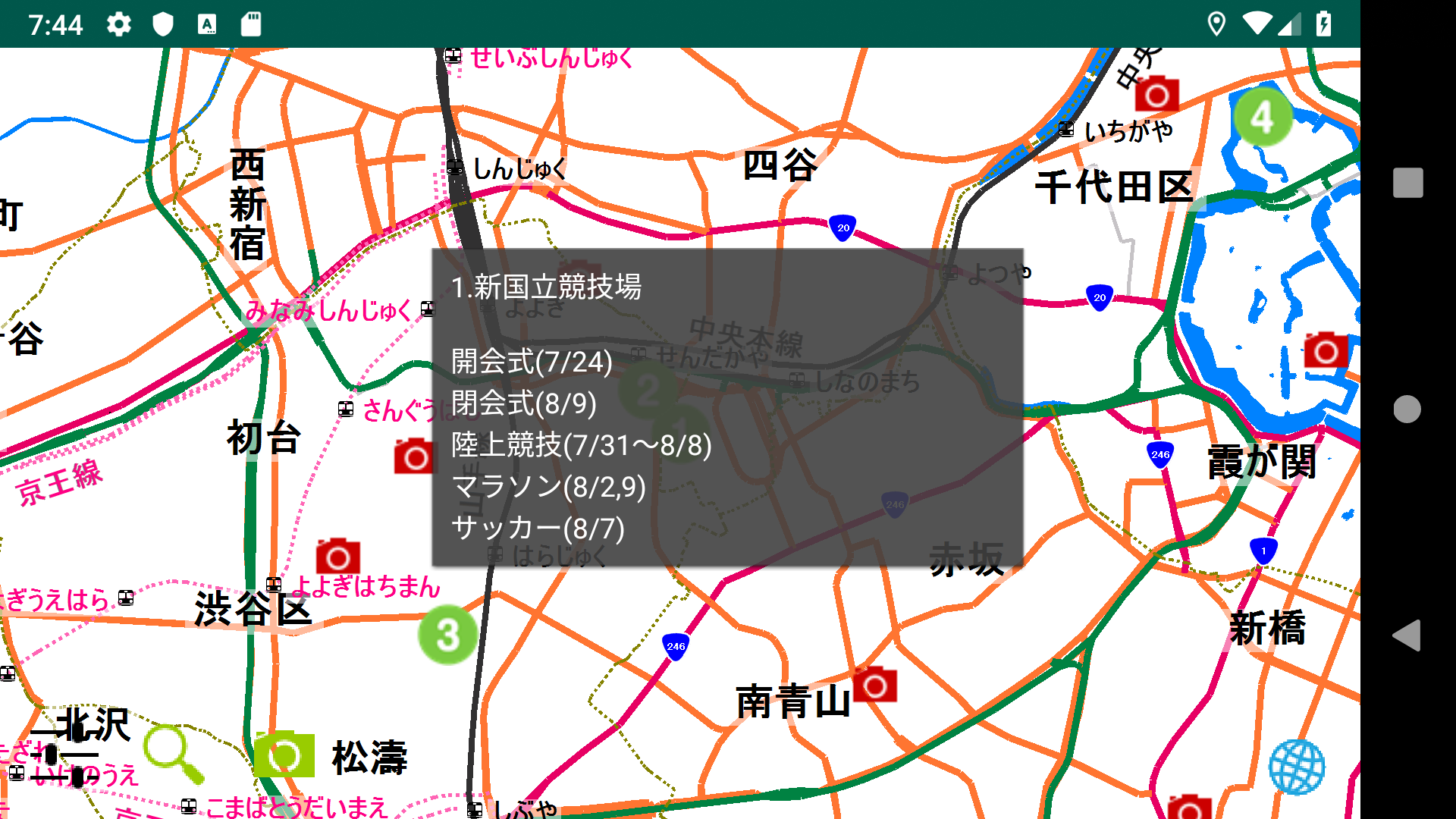Select the 陸上競技(7/31〜8/8) line
The image size is (1456, 819).
click(582, 445)
